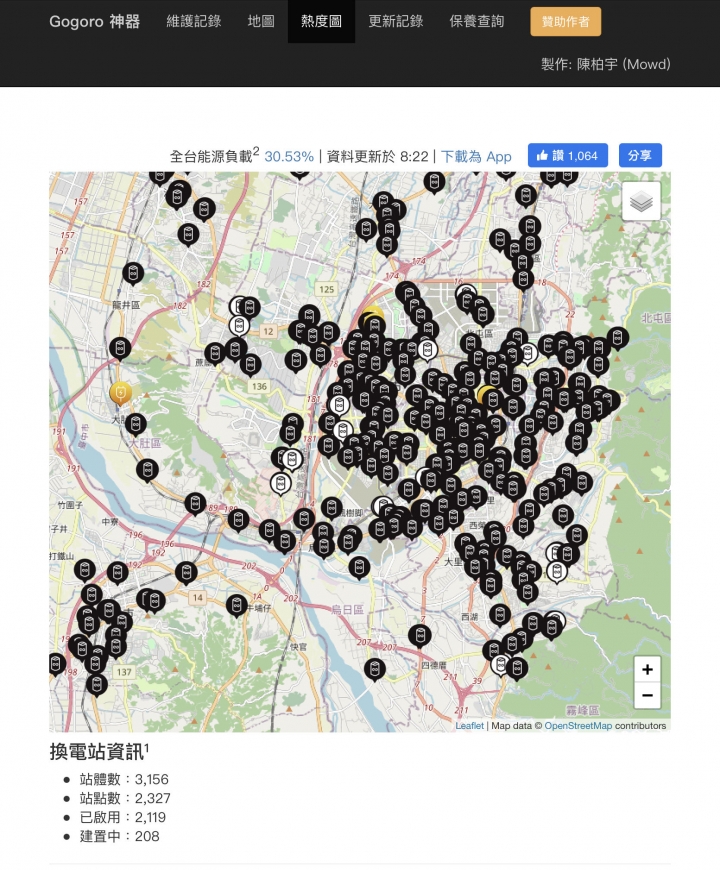Open the OpenStreetMap attribution link
This screenshot has height=870, width=720.
click(x=578, y=726)
